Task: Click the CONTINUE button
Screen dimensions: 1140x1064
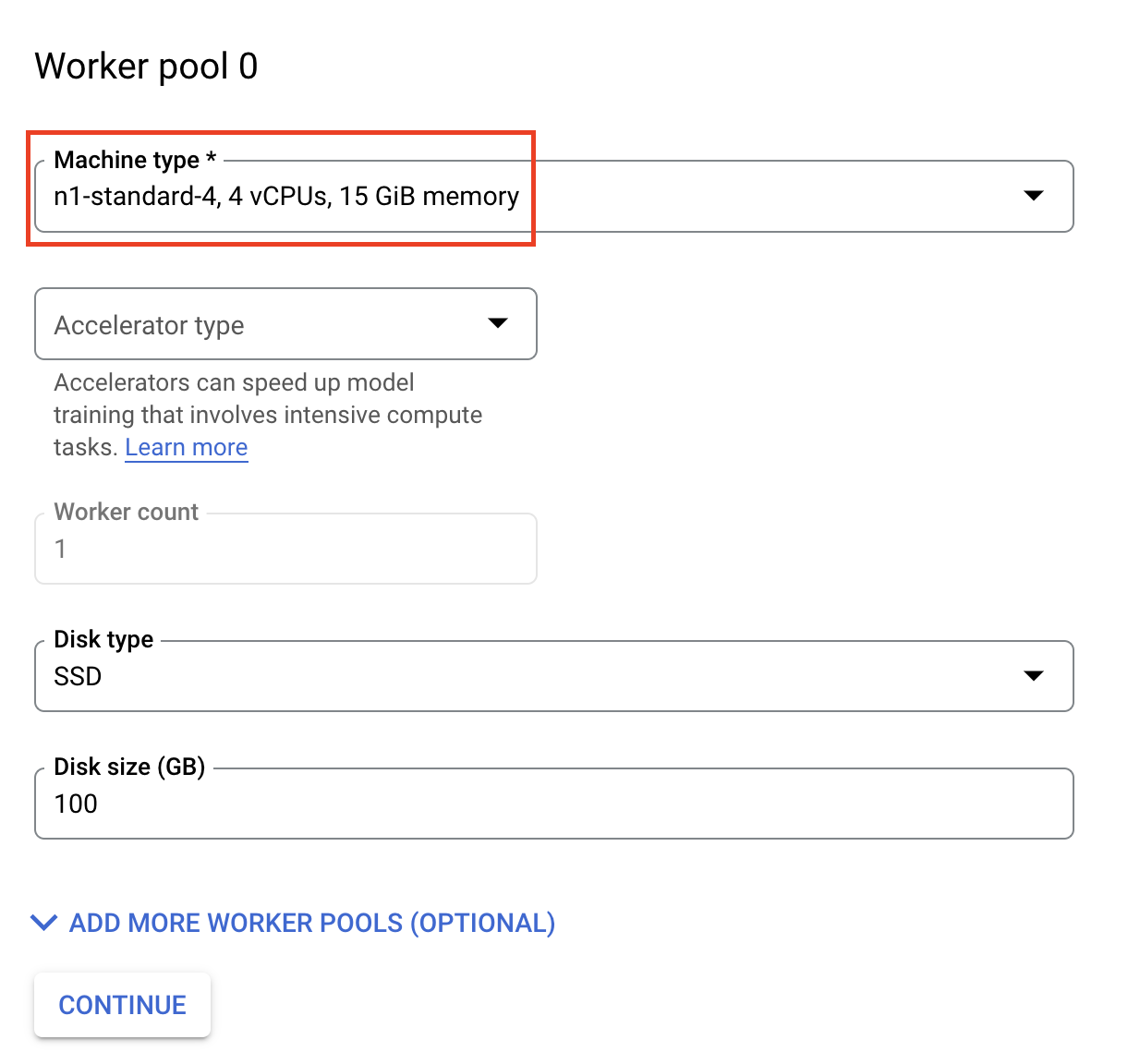Action: pyautogui.click(x=122, y=1005)
